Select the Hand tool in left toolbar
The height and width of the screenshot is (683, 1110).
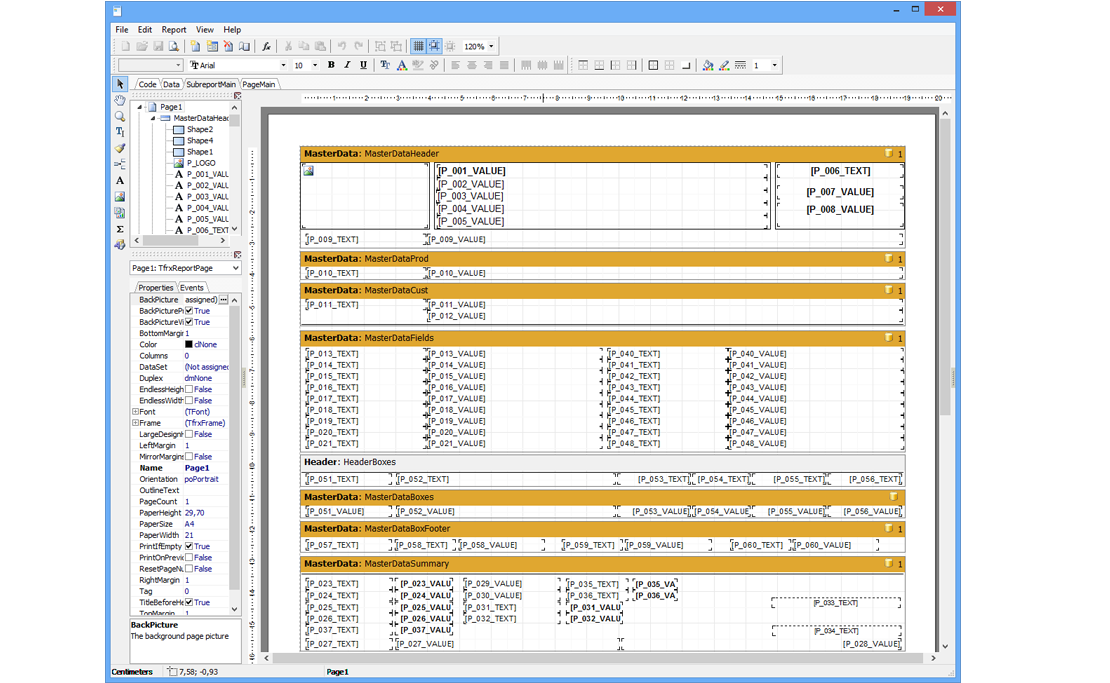click(120, 100)
